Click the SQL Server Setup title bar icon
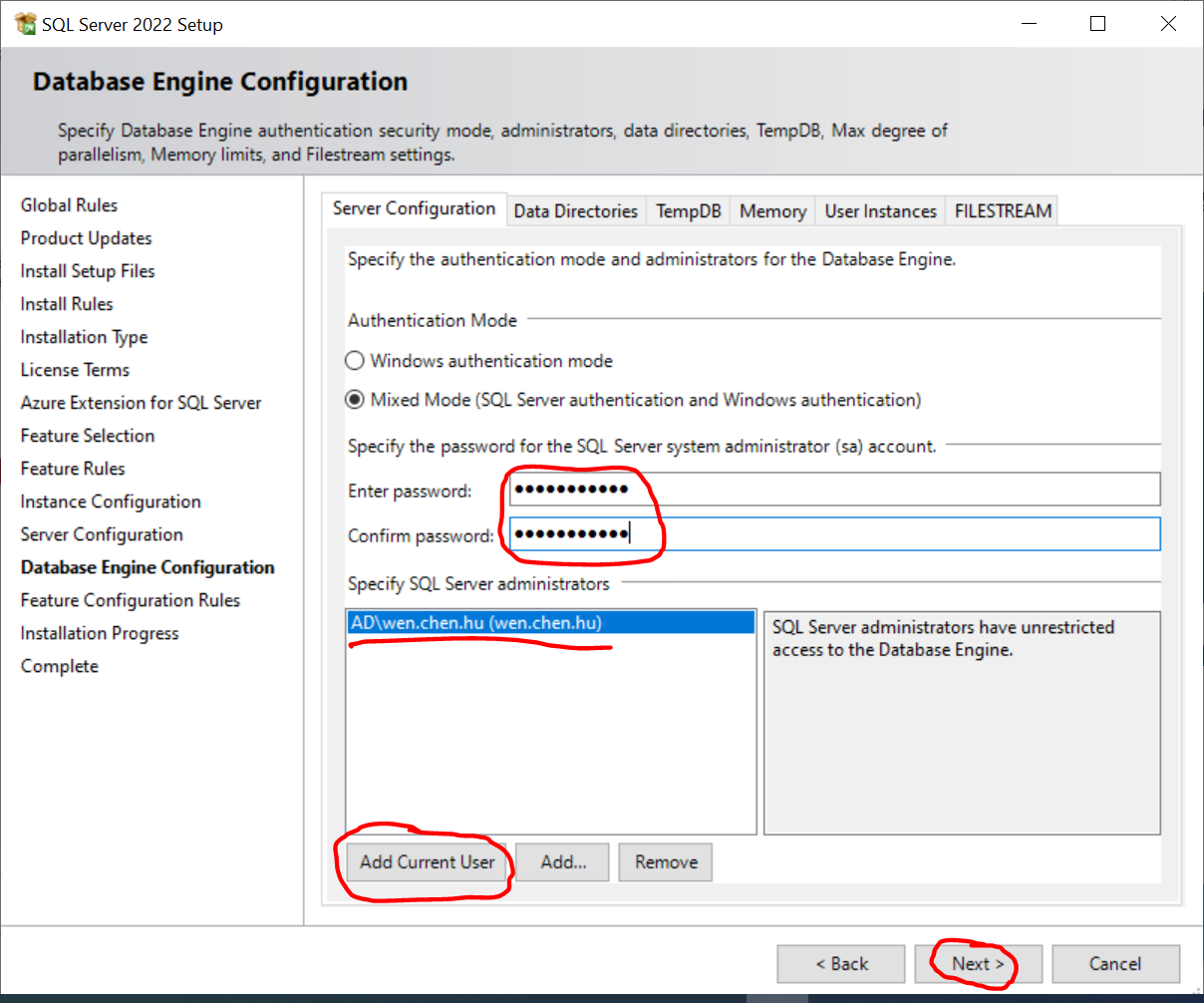Viewport: 1204px width, 1003px height. click(x=25, y=24)
